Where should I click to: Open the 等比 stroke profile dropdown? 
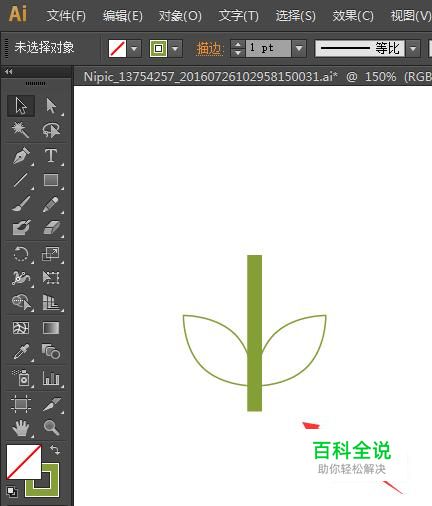413,49
